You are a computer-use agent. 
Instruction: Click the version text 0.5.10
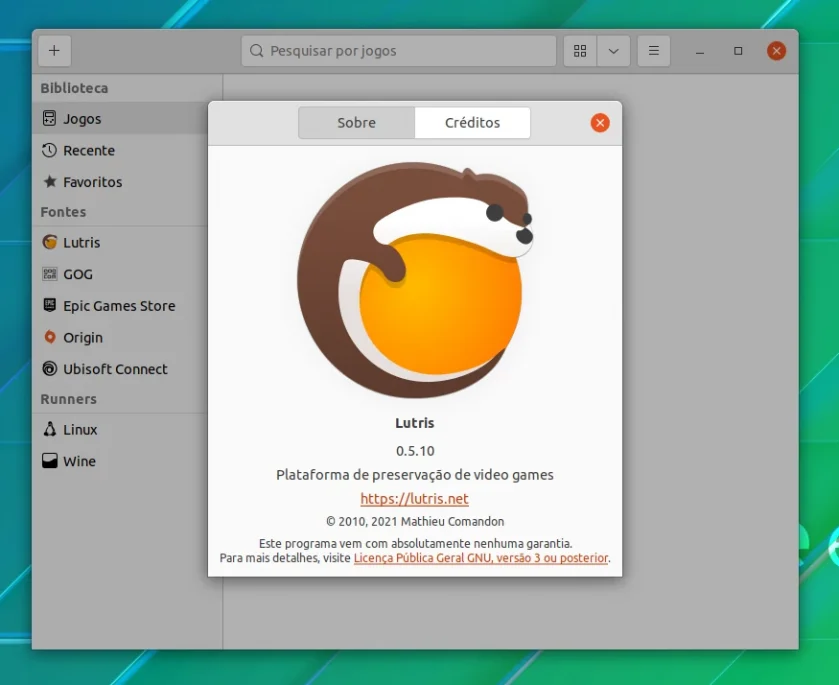tap(415, 451)
